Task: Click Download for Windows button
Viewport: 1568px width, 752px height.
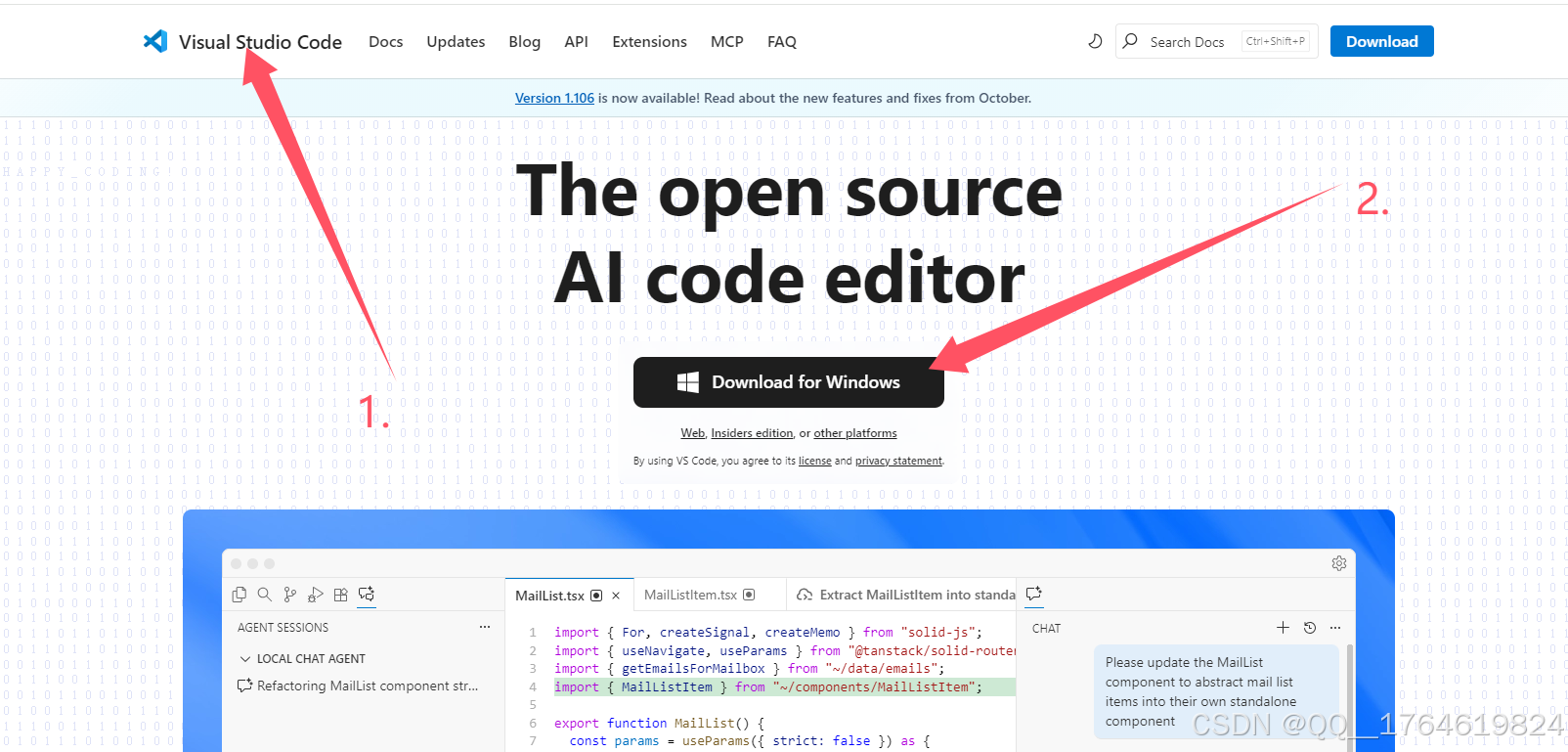Action: coord(789,382)
